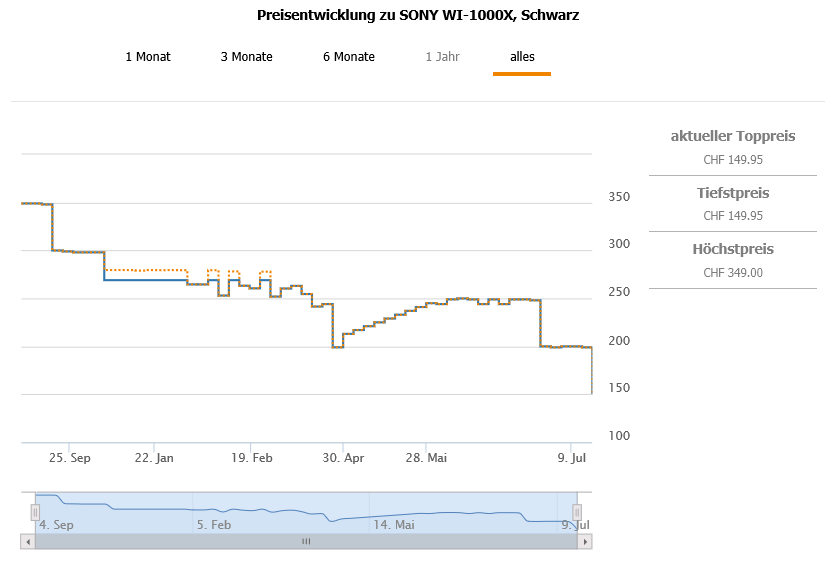Click the Preisentwicklung chart title
This screenshot has height=564, width=835.
click(x=418, y=15)
